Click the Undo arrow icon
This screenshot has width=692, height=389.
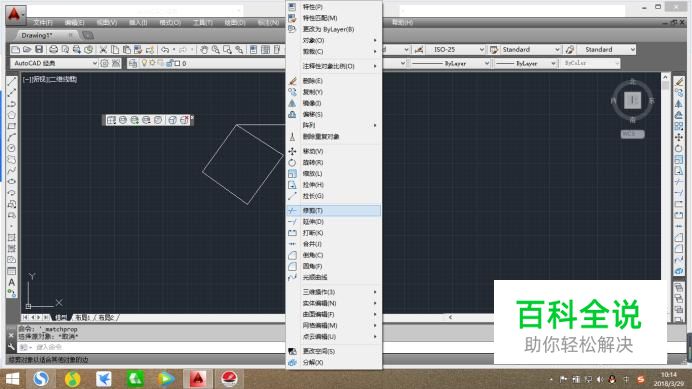pyautogui.click(x=165, y=49)
